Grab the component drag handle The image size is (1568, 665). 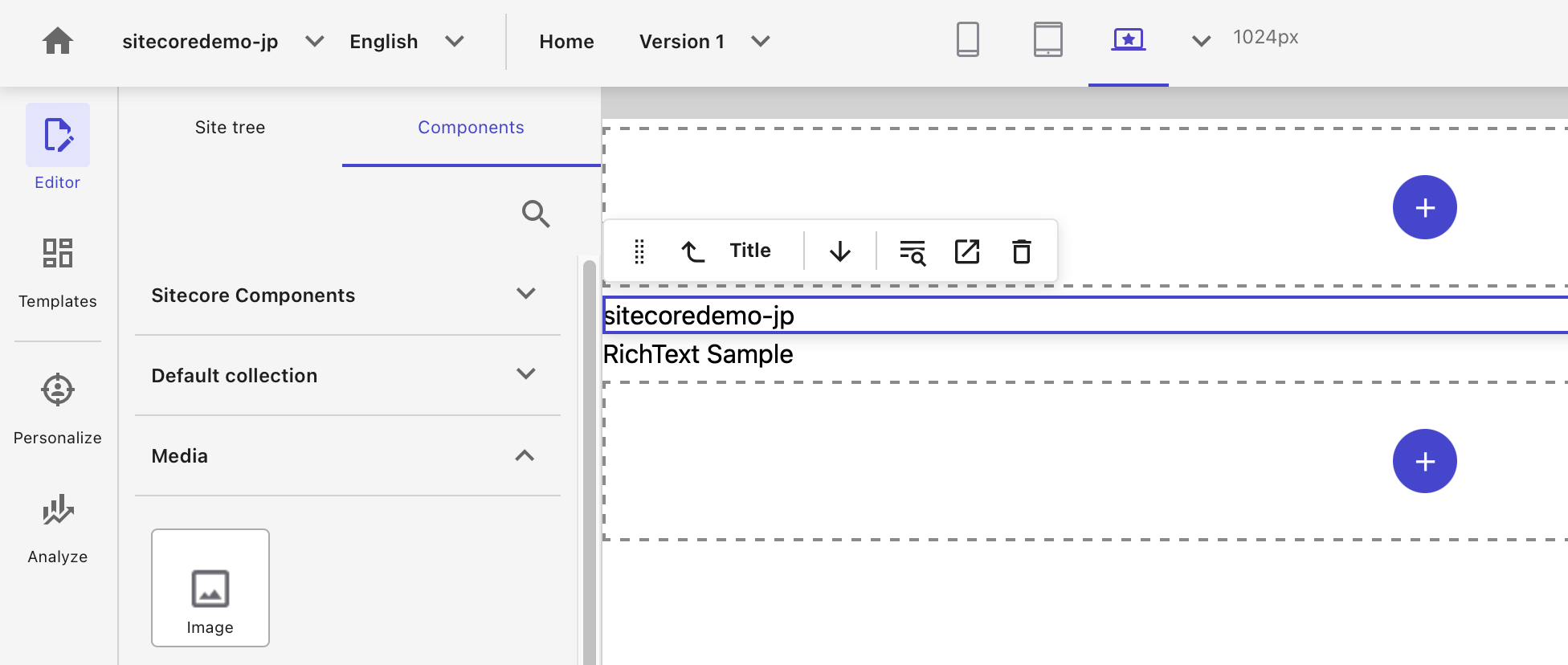pos(639,251)
